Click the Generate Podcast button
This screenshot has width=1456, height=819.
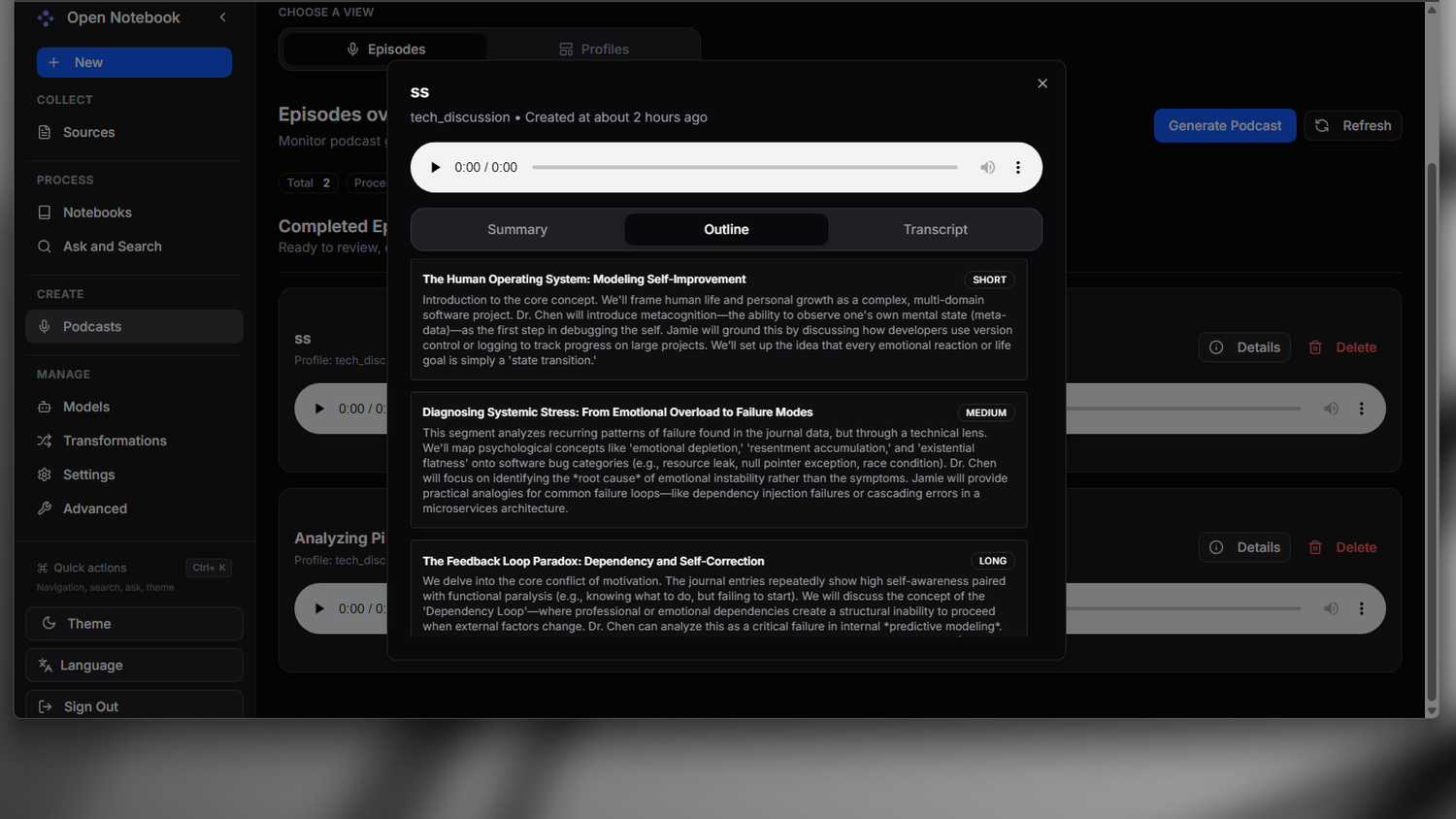click(x=1225, y=126)
